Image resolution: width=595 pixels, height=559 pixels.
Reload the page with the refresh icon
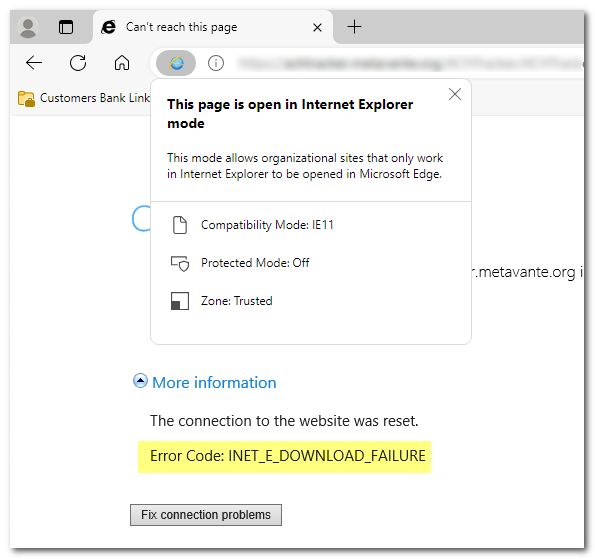point(78,63)
